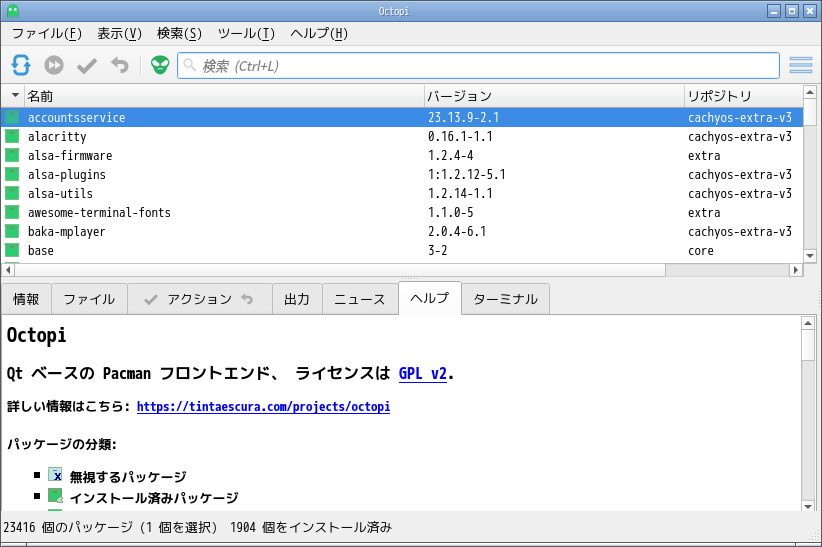
Task: Sort by リポジトリ column header
Action: (743, 96)
